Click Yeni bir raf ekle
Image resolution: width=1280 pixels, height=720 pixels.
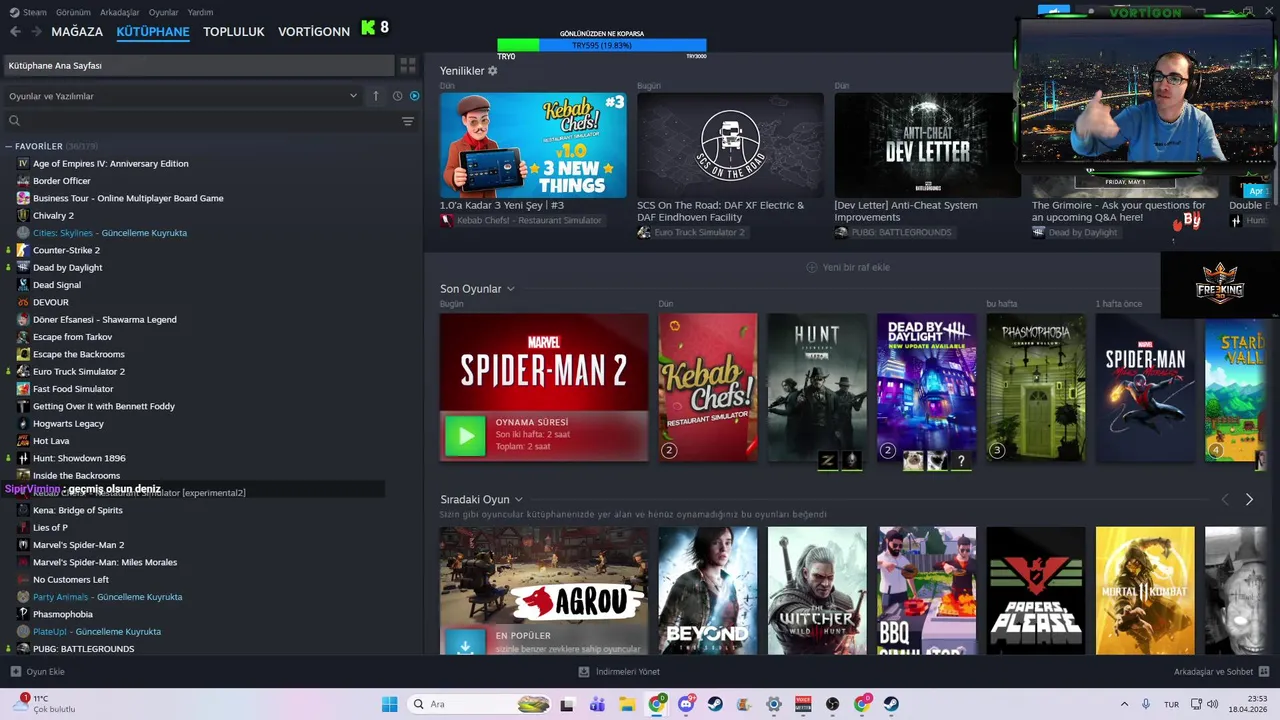coord(848,267)
